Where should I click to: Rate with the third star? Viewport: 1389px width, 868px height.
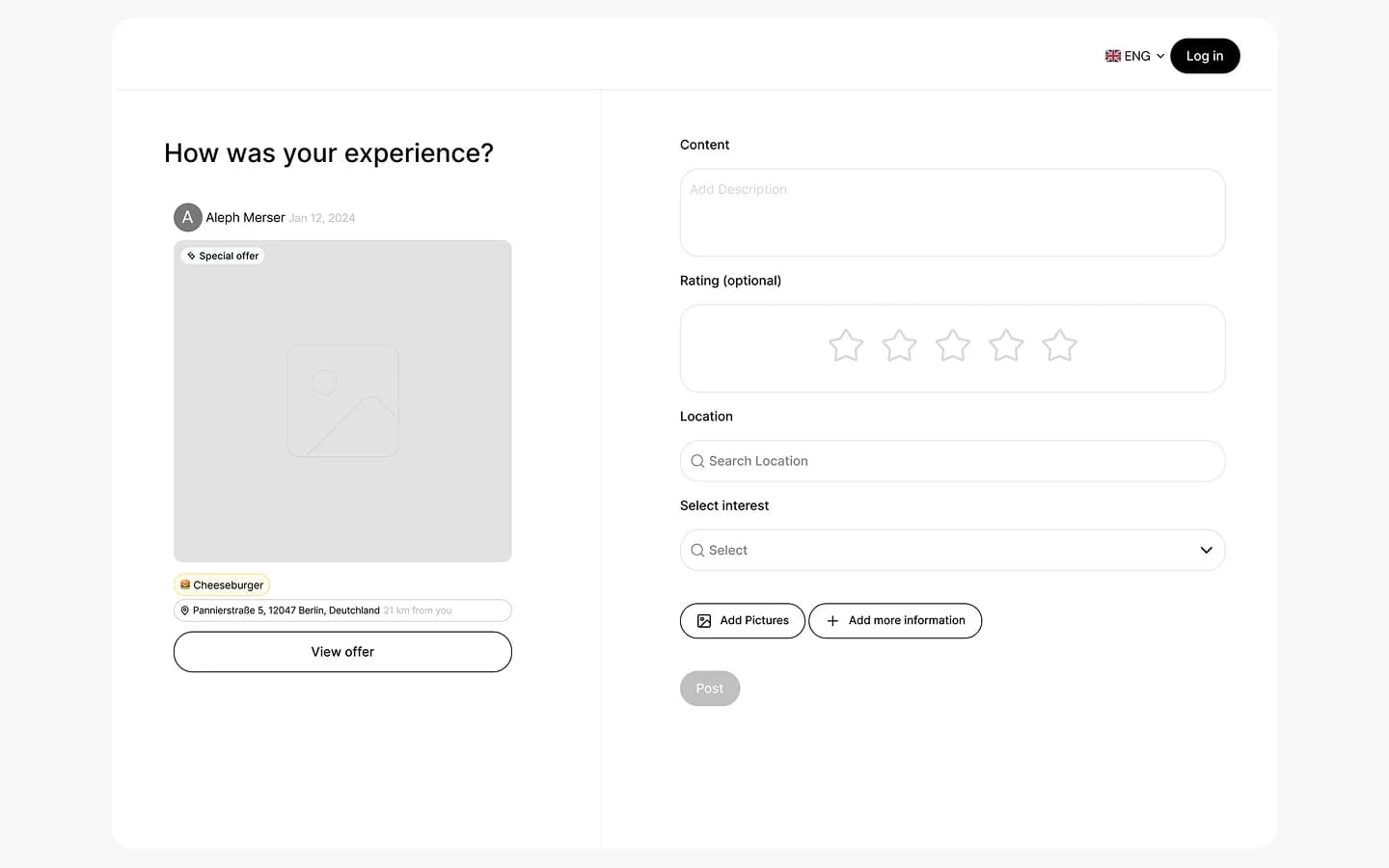coord(953,345)
